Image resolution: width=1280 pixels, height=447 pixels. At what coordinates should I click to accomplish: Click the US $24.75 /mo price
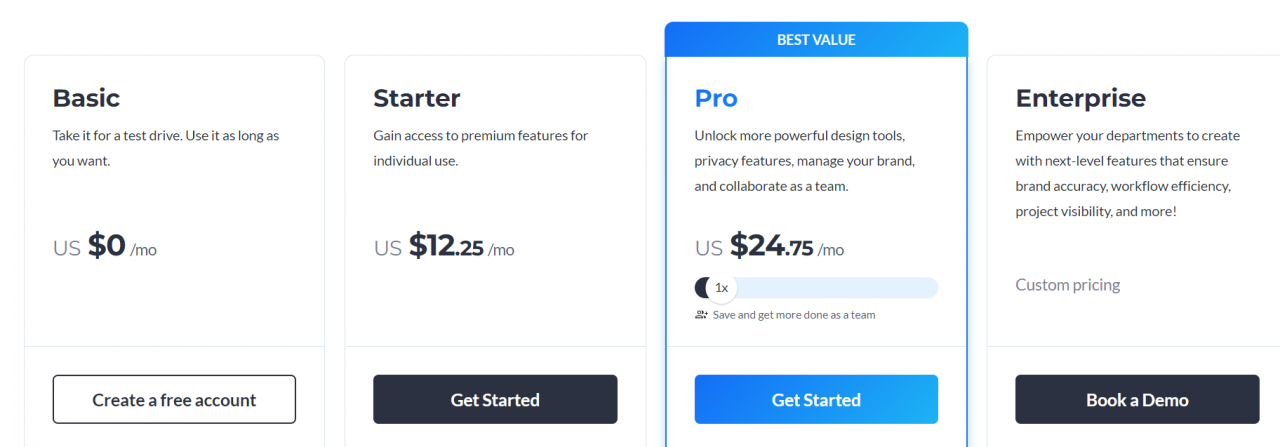(x=769, y=246)
